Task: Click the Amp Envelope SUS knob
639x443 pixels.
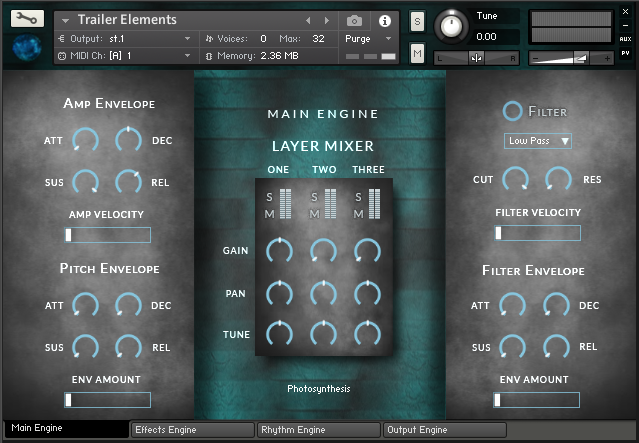Action: pyautogui.click(x=85, y=182)
